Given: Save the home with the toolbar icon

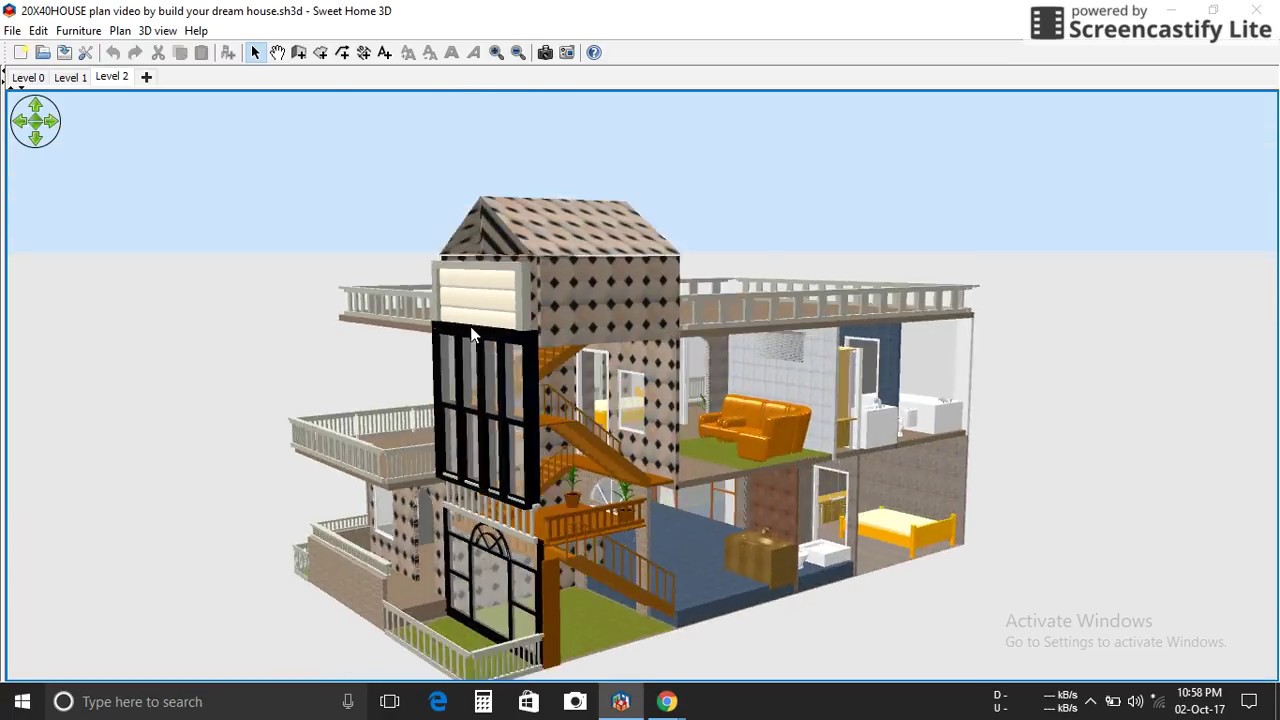Looking at the screenshot, I should coord(64,52).
